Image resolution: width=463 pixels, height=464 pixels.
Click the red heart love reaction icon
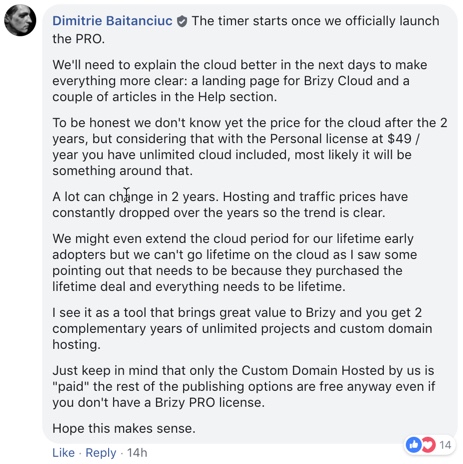coord(428,445)
